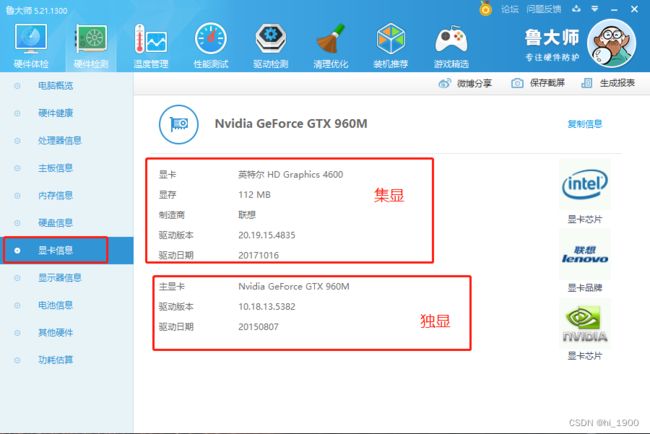Click 复制信息 copy info link
This screenshot has width=650, height=434.
pos(585,124)
